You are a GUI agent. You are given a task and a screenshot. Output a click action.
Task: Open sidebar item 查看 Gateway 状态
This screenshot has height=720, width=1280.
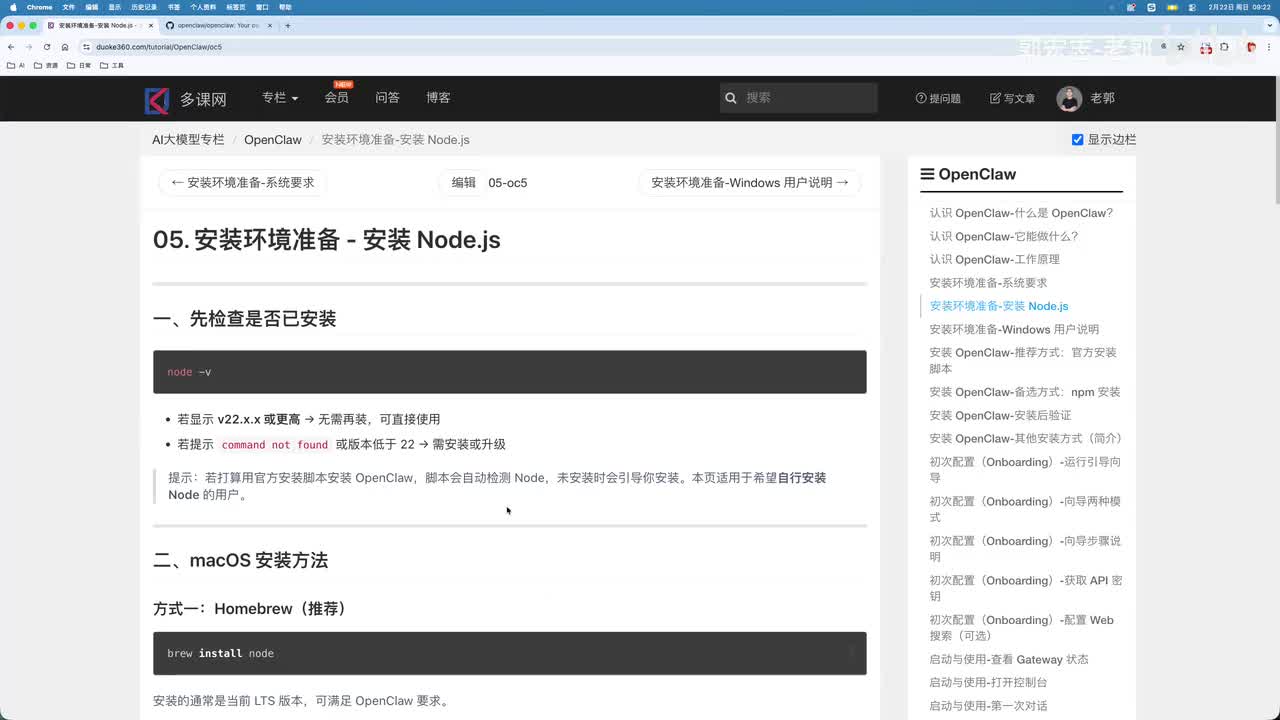[x=1009, y=659]
